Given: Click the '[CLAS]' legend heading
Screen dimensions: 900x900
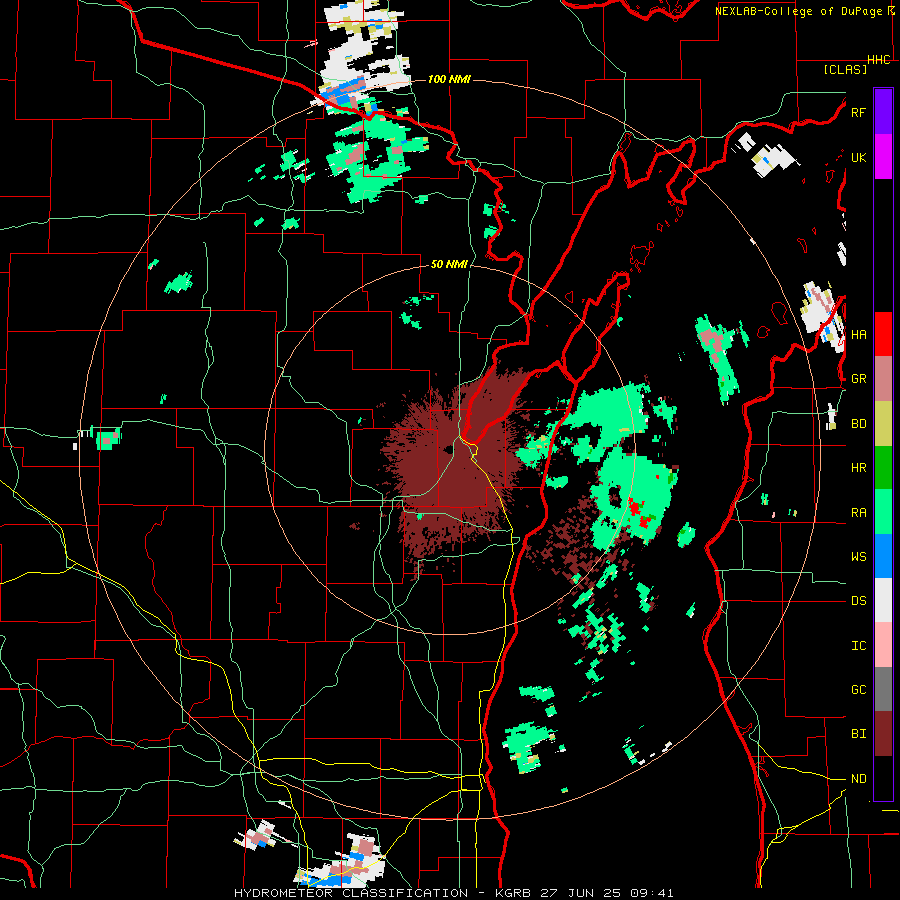Looking at the screenshot, I should (x=845, y=69).
